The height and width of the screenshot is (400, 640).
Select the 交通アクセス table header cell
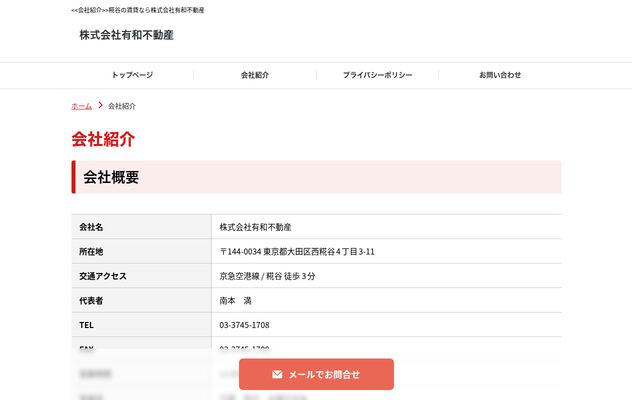tap(142, 276)
